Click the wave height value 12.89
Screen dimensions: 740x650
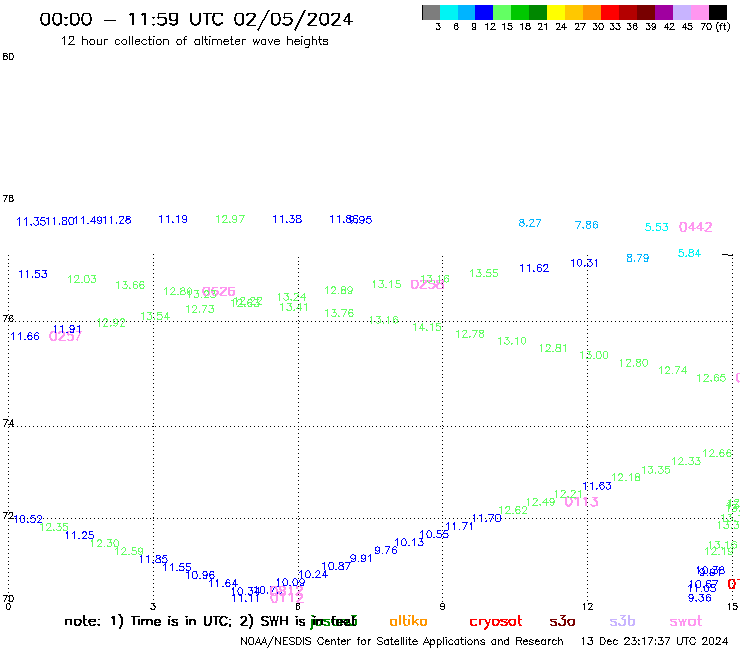pos(338,290)
